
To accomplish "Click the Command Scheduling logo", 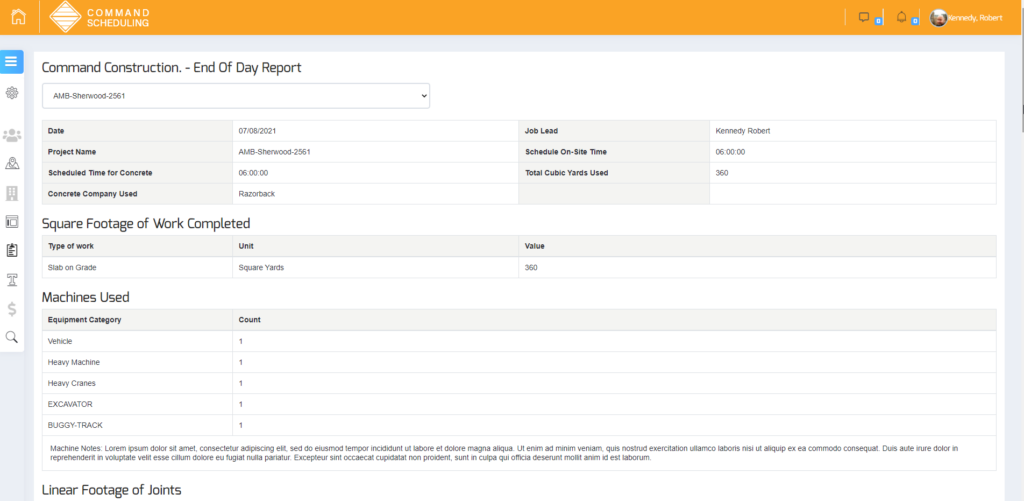I will click(x=100, y=17).
